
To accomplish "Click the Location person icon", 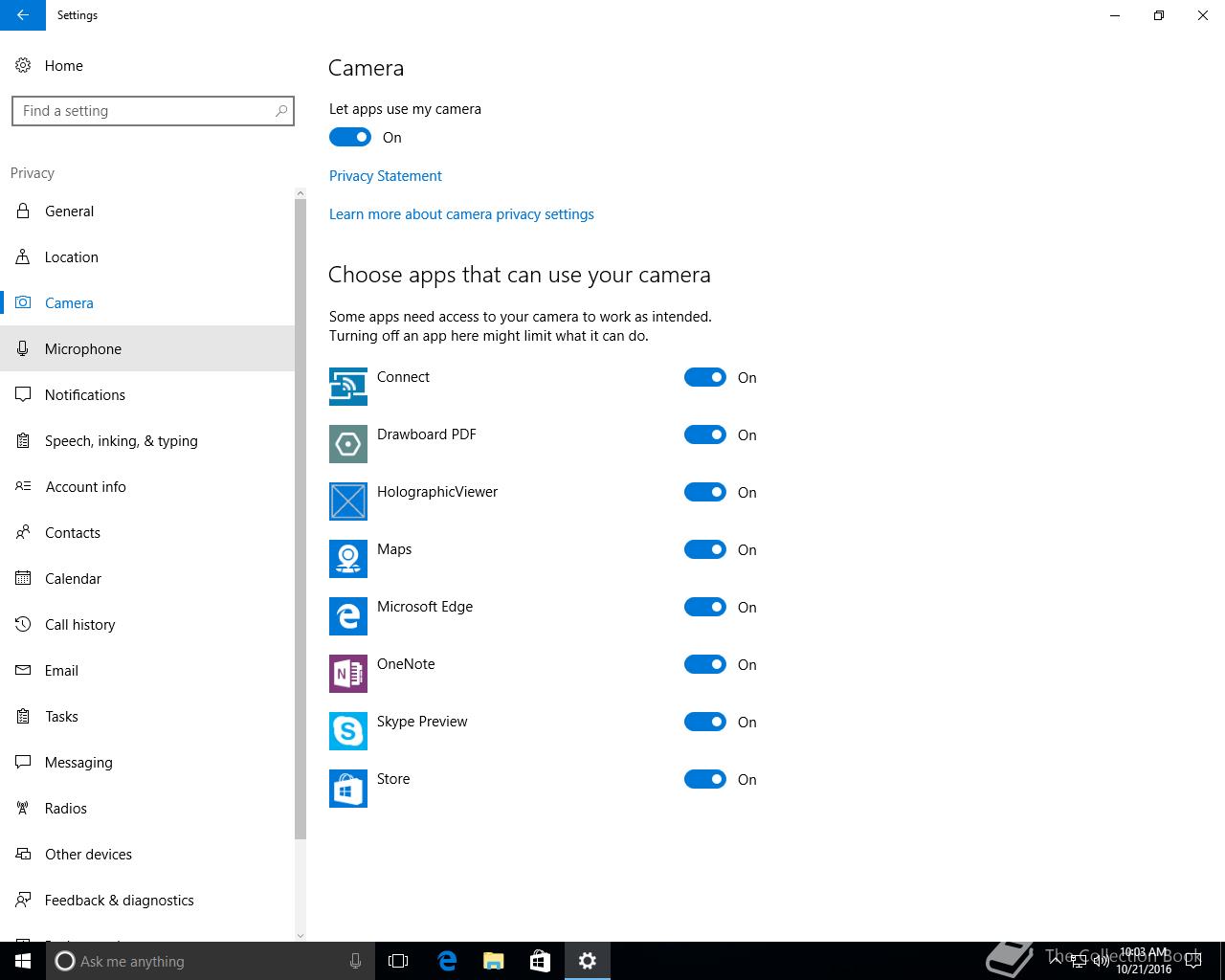I will click(23, 256).
